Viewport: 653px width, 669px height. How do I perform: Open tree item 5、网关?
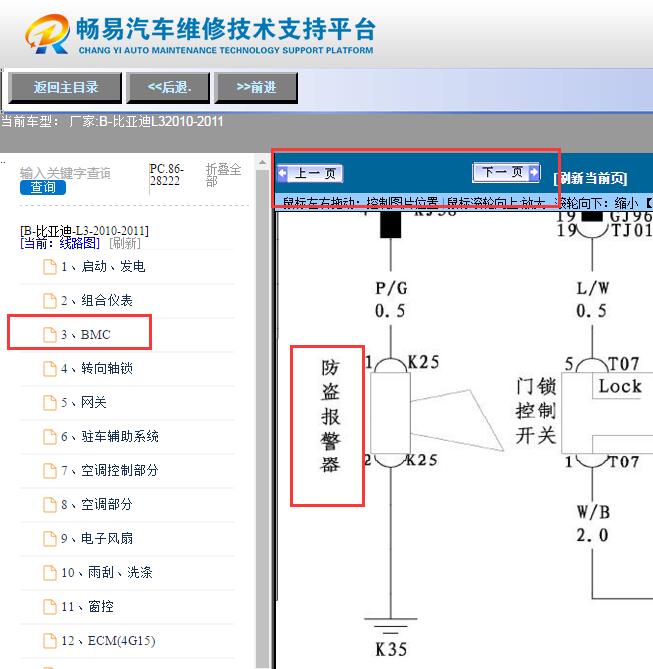(84, 402)
